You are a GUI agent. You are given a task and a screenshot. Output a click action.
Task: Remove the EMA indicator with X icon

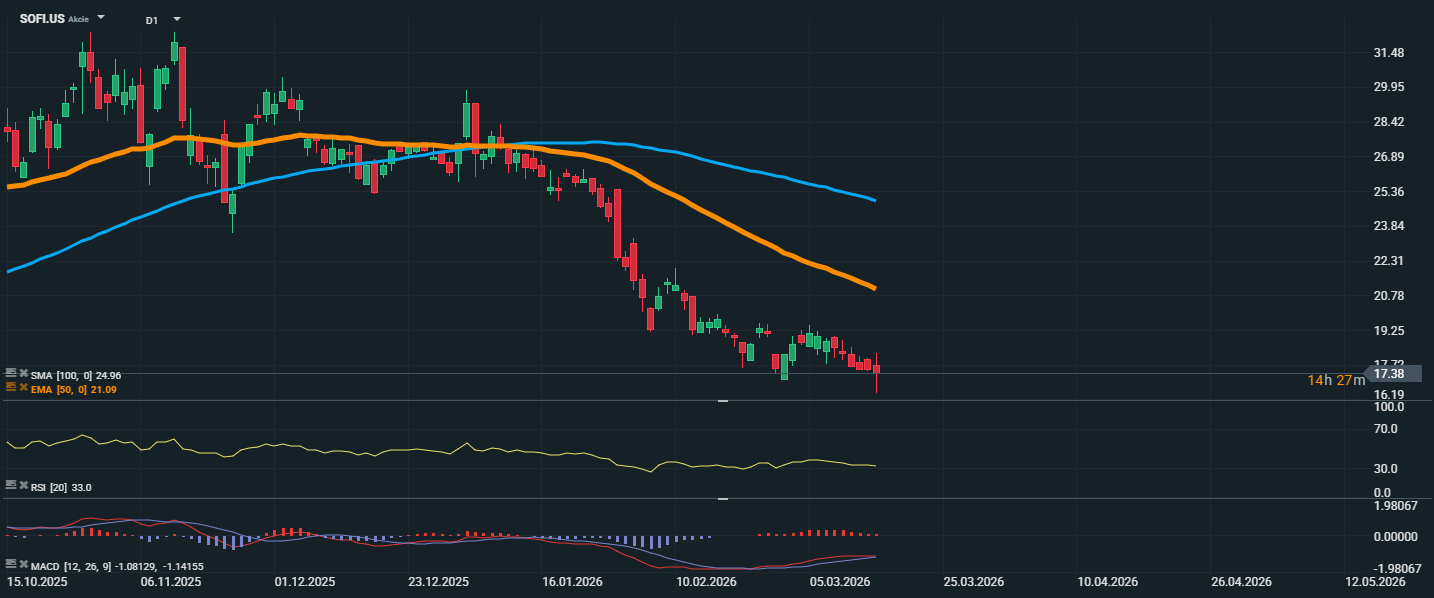(23, 388)
